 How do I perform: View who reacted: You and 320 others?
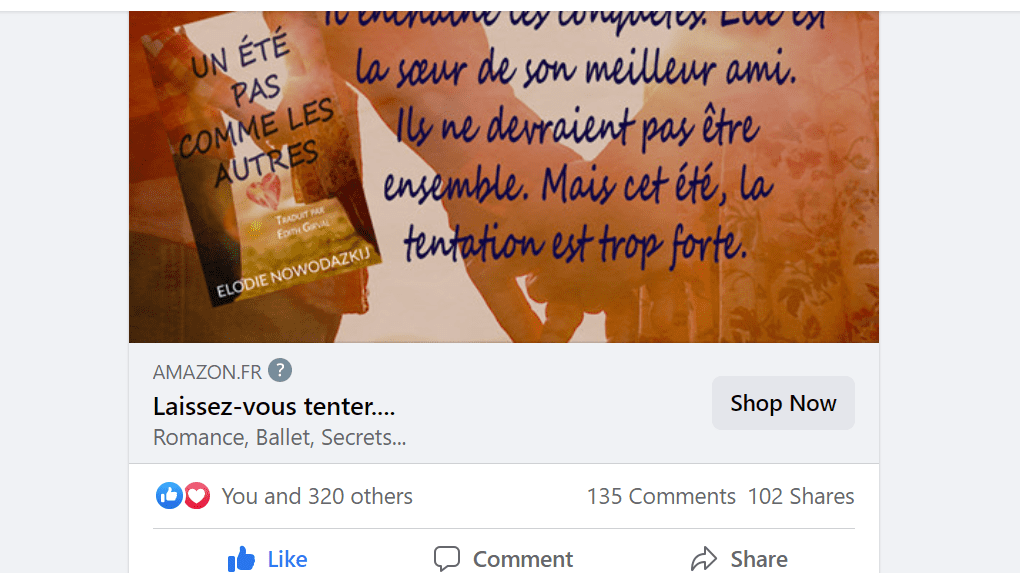click(x=317, y=496)
